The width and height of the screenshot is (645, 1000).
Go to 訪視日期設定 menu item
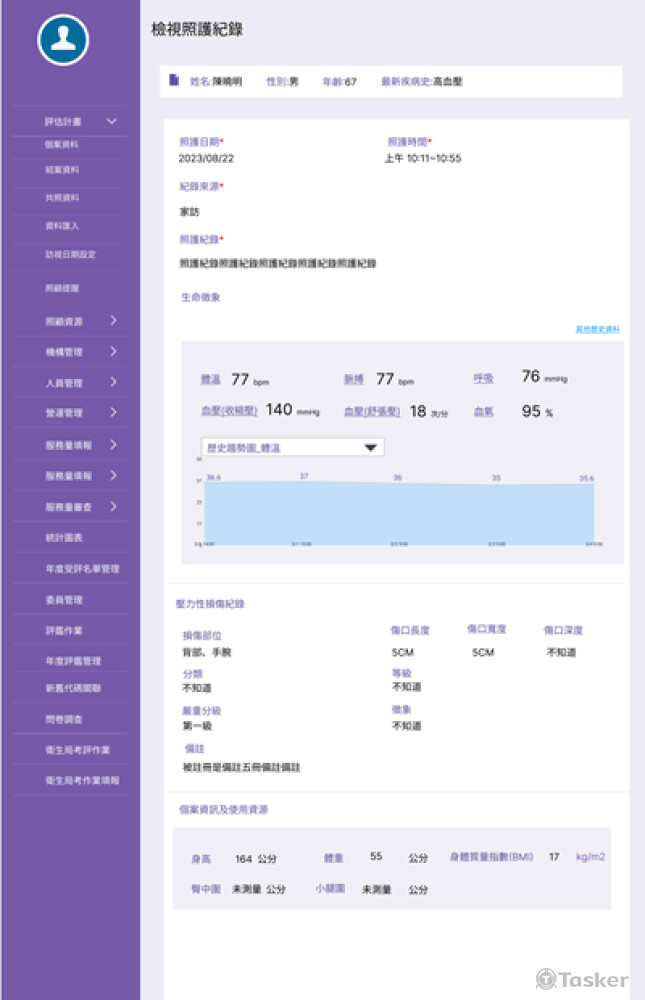coord(70,255)
